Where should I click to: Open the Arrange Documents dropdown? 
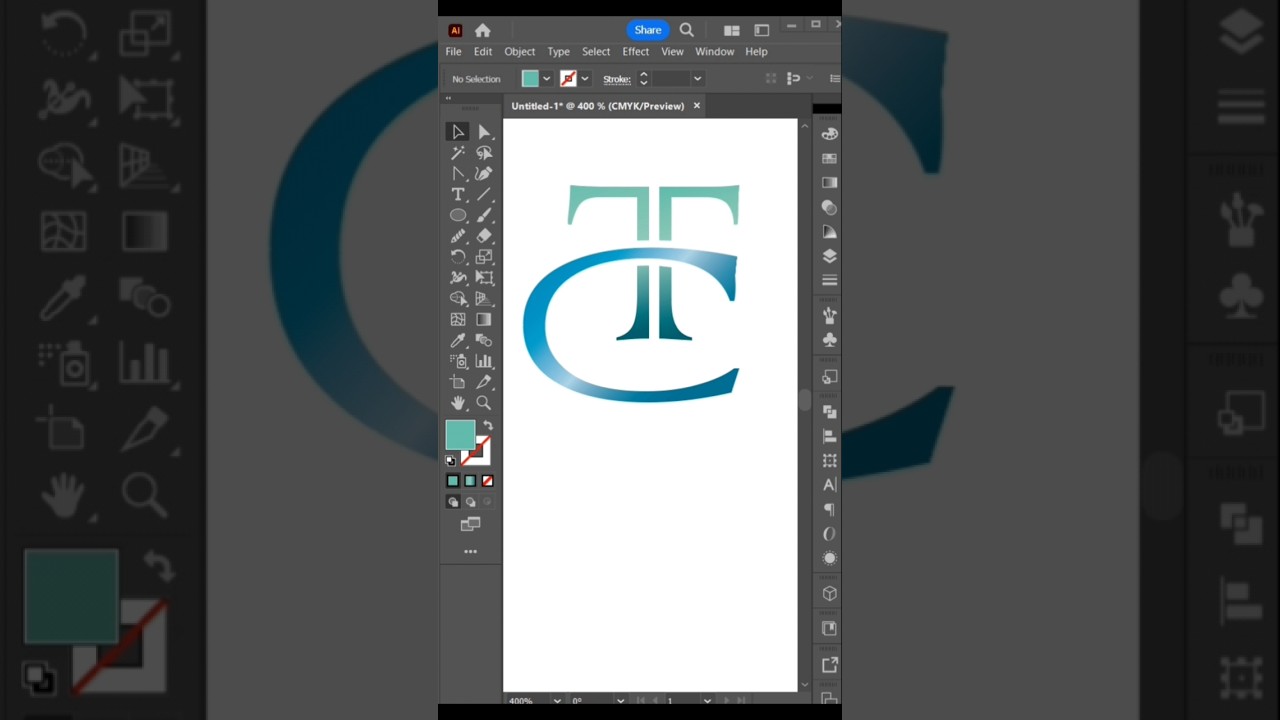click(732, 30)
